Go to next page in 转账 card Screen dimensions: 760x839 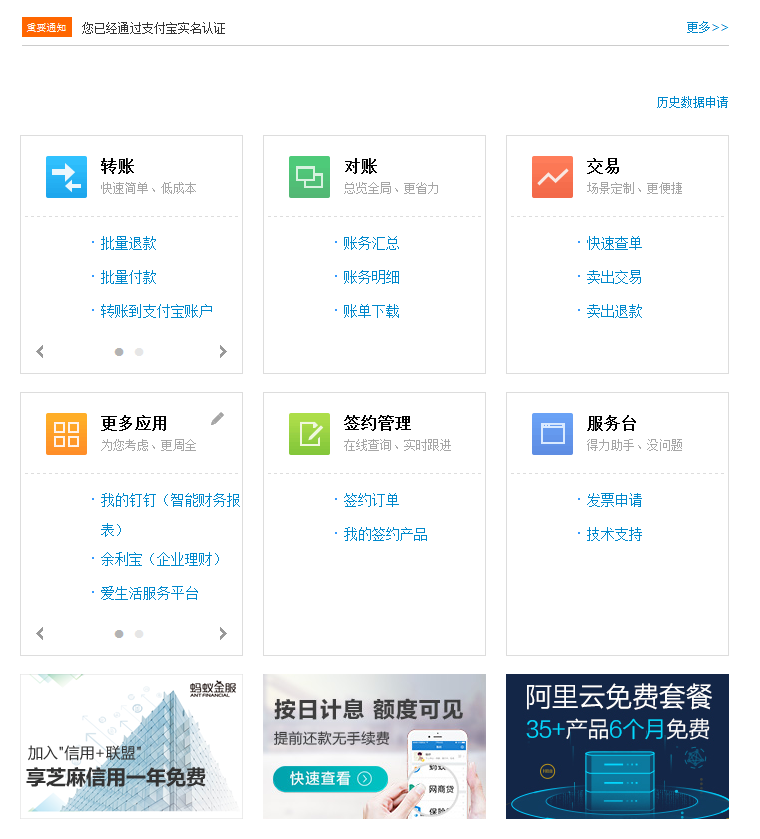click(x=223, y=352)
